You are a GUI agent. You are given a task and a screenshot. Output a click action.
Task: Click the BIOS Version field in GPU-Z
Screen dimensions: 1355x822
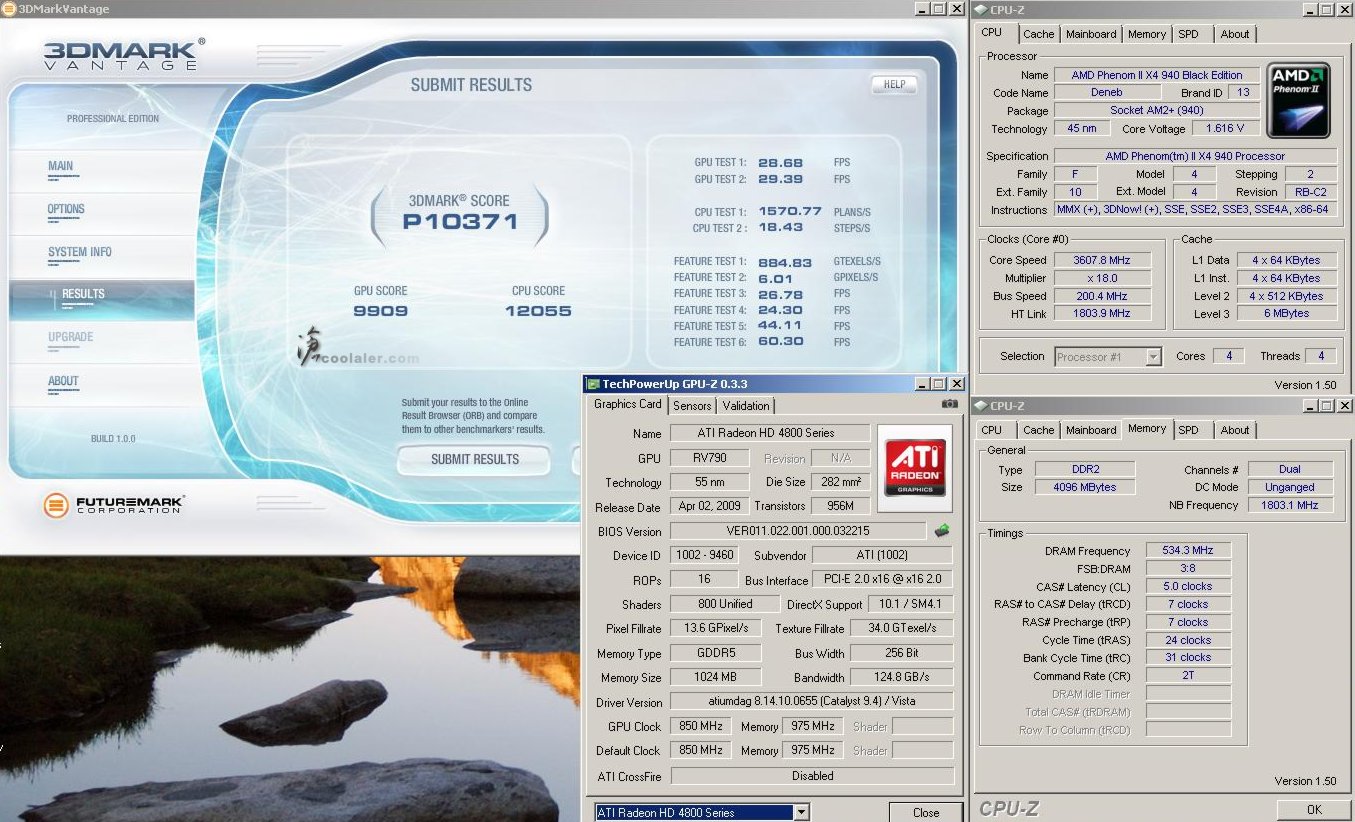798,531
